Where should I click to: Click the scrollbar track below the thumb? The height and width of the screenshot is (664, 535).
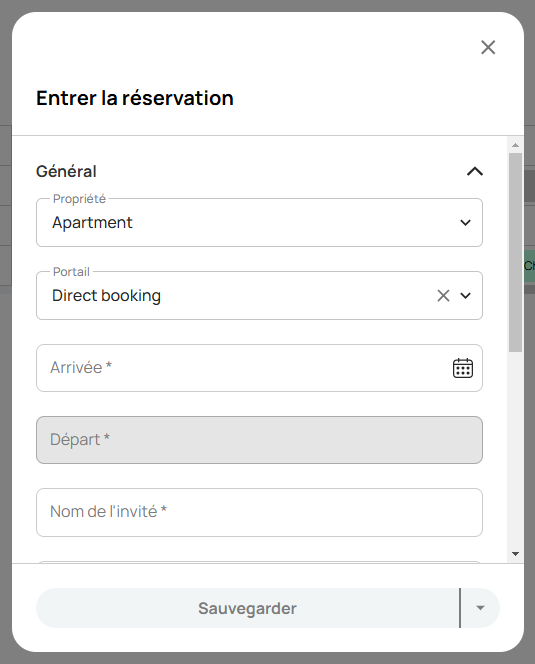pyautogui.click(x=516, y=450)
